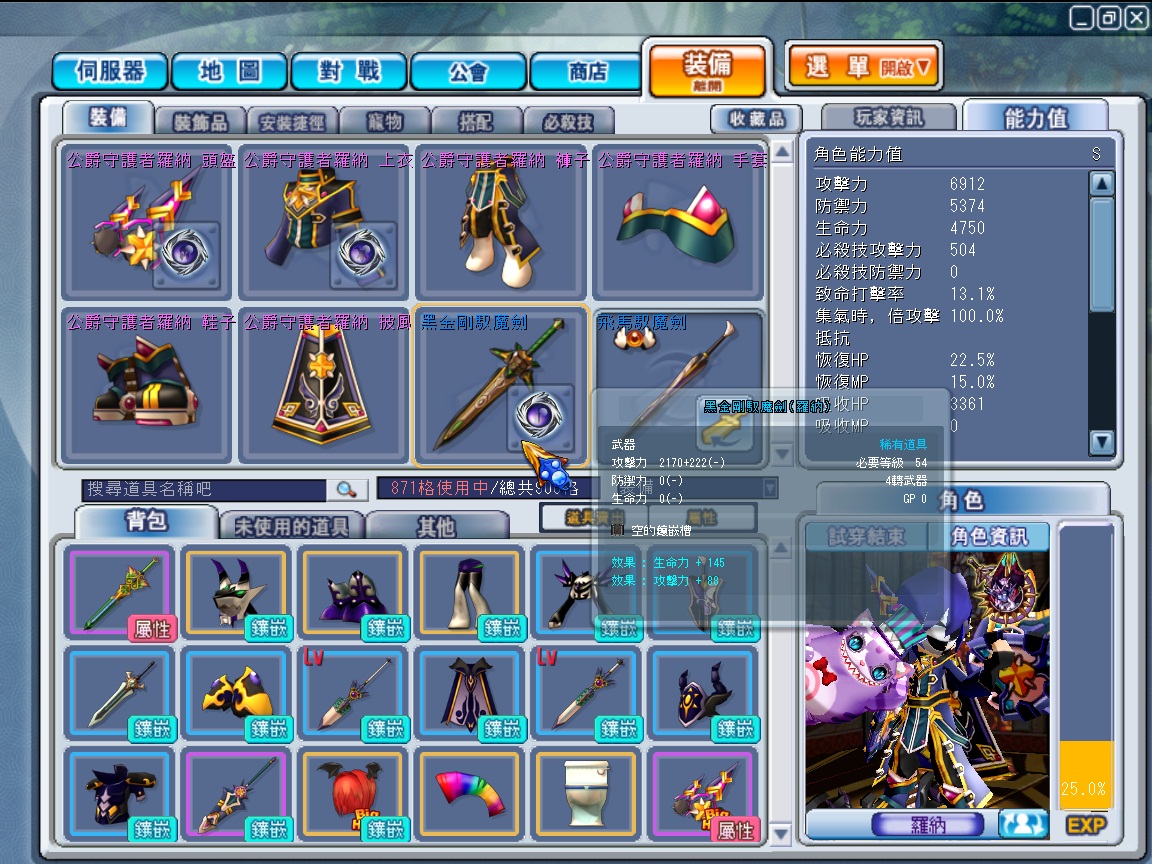Pick the yellow and black gloves item
The width and height of the screenshot is (1152, 864).
pos(237,694)
